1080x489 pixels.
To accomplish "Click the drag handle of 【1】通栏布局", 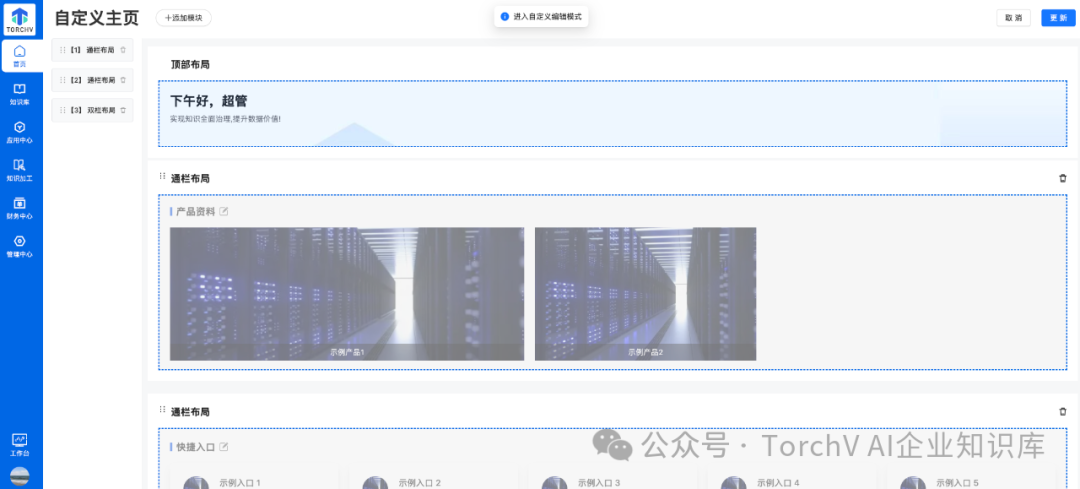I will pos(63,50).
